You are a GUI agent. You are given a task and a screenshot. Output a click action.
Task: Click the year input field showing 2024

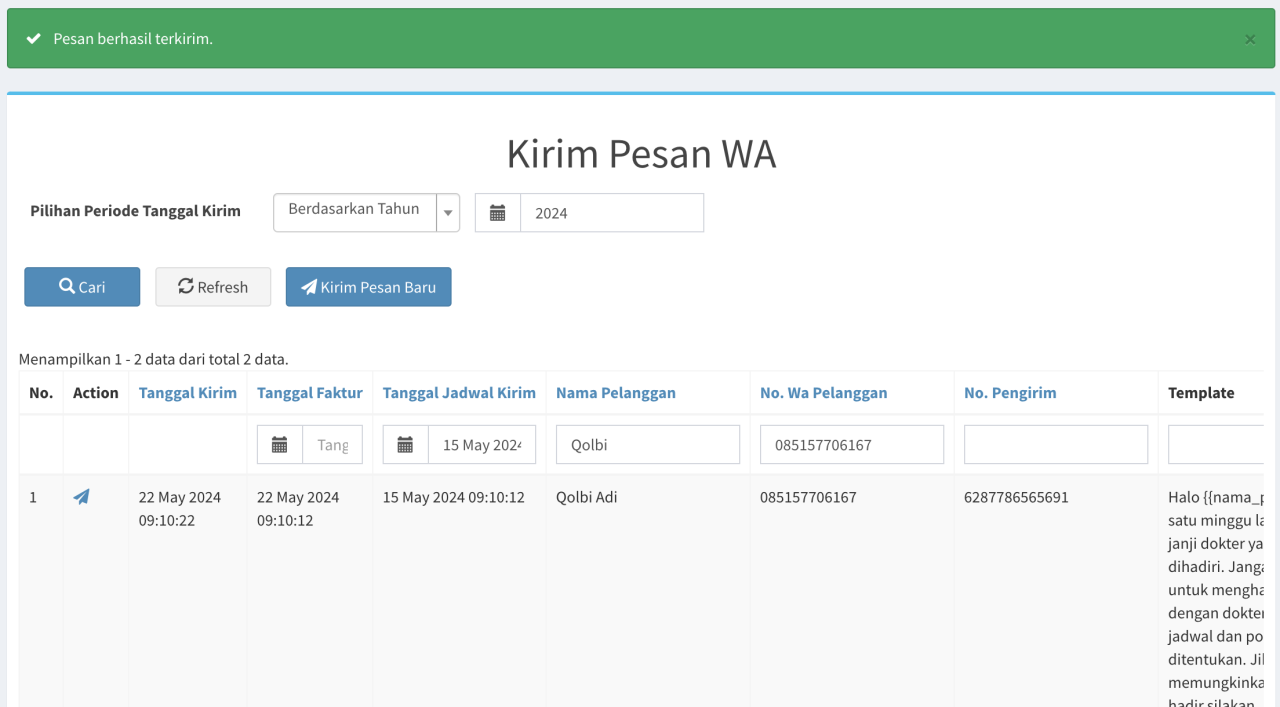611,213
